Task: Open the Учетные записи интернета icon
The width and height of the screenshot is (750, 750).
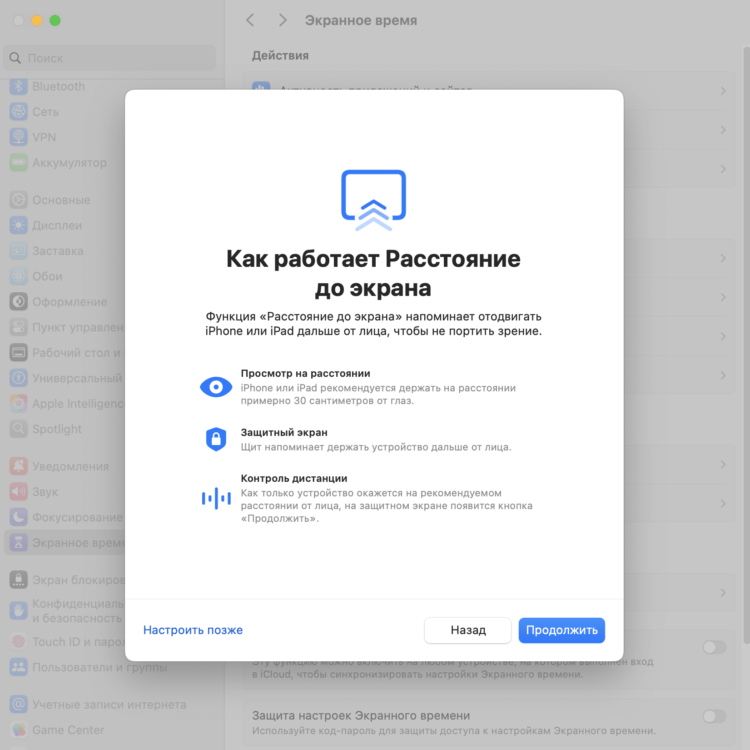Action: tap(19, 704)
